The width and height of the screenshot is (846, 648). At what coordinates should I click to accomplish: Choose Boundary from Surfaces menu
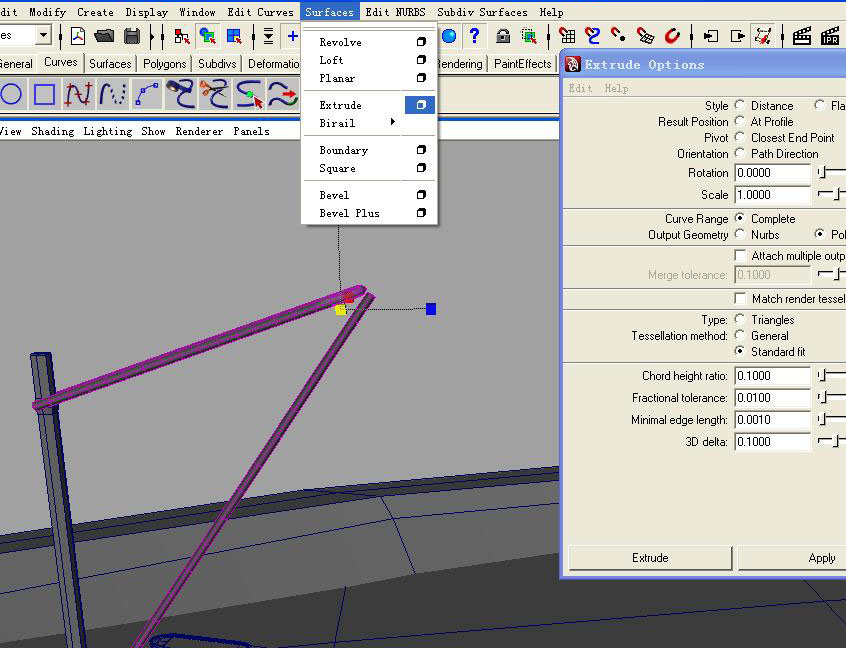coord(344,150)
